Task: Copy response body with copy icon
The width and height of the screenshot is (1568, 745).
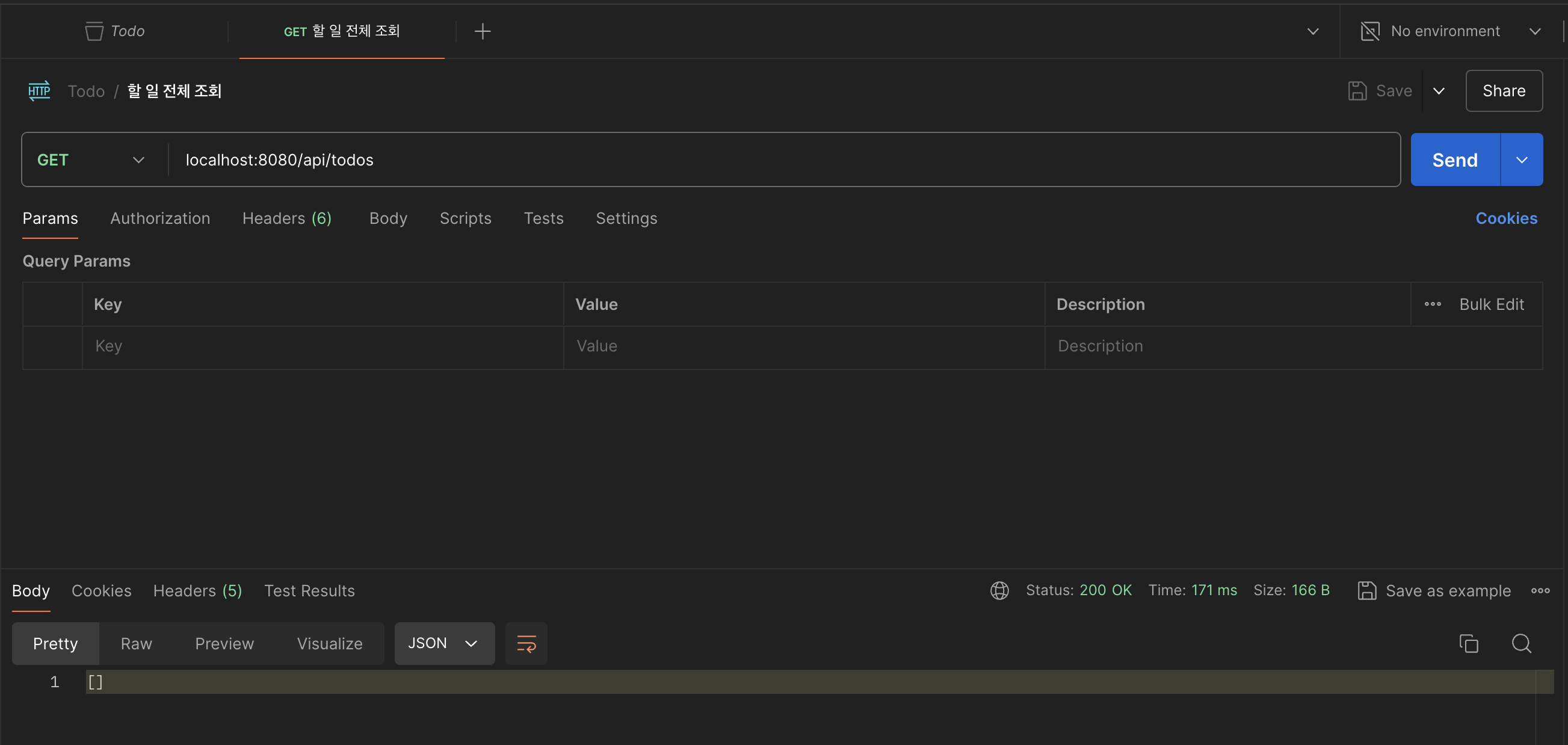Action: [x=1468, y=643]
